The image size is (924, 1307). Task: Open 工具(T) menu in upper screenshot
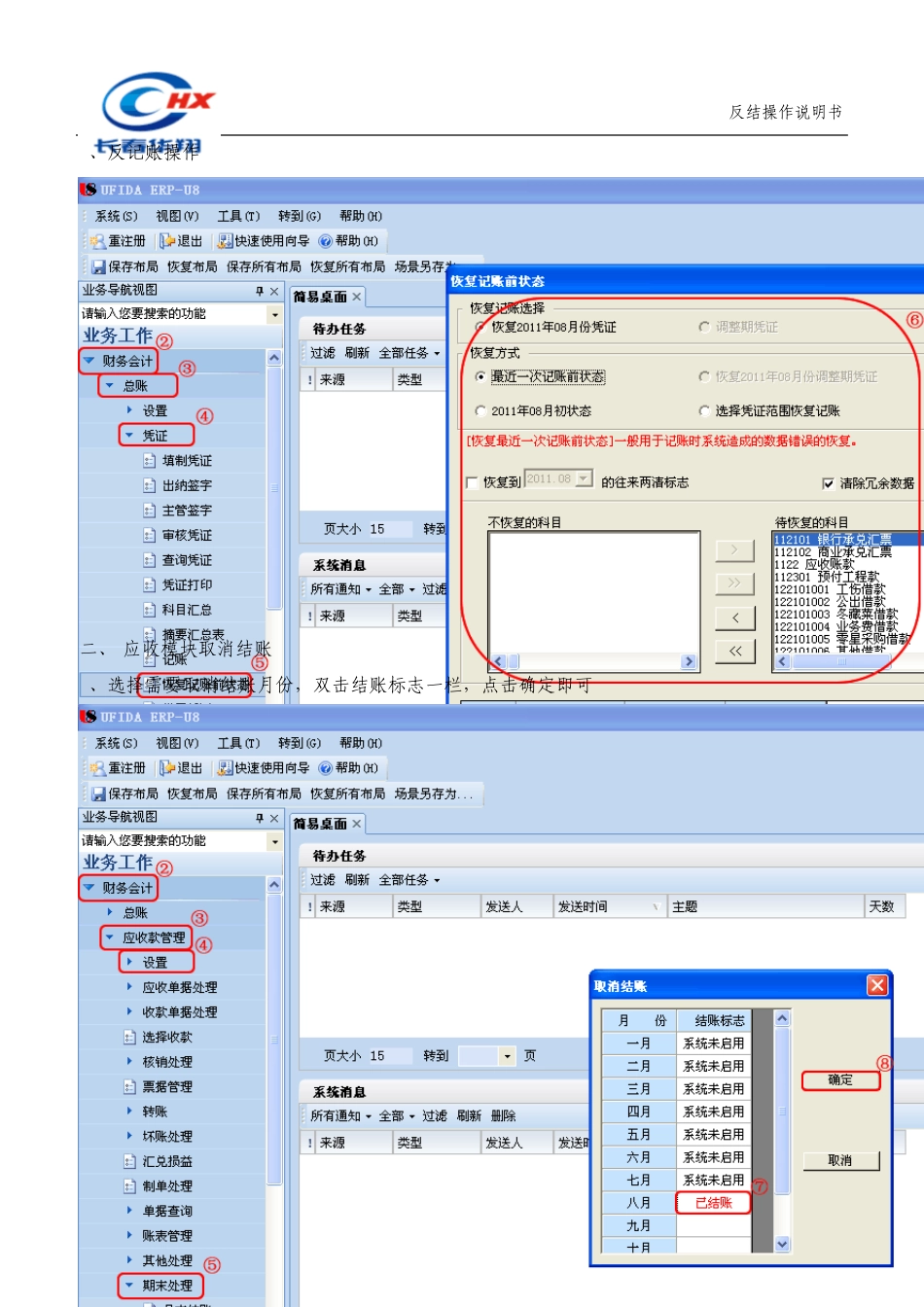(x=238, y=216)
